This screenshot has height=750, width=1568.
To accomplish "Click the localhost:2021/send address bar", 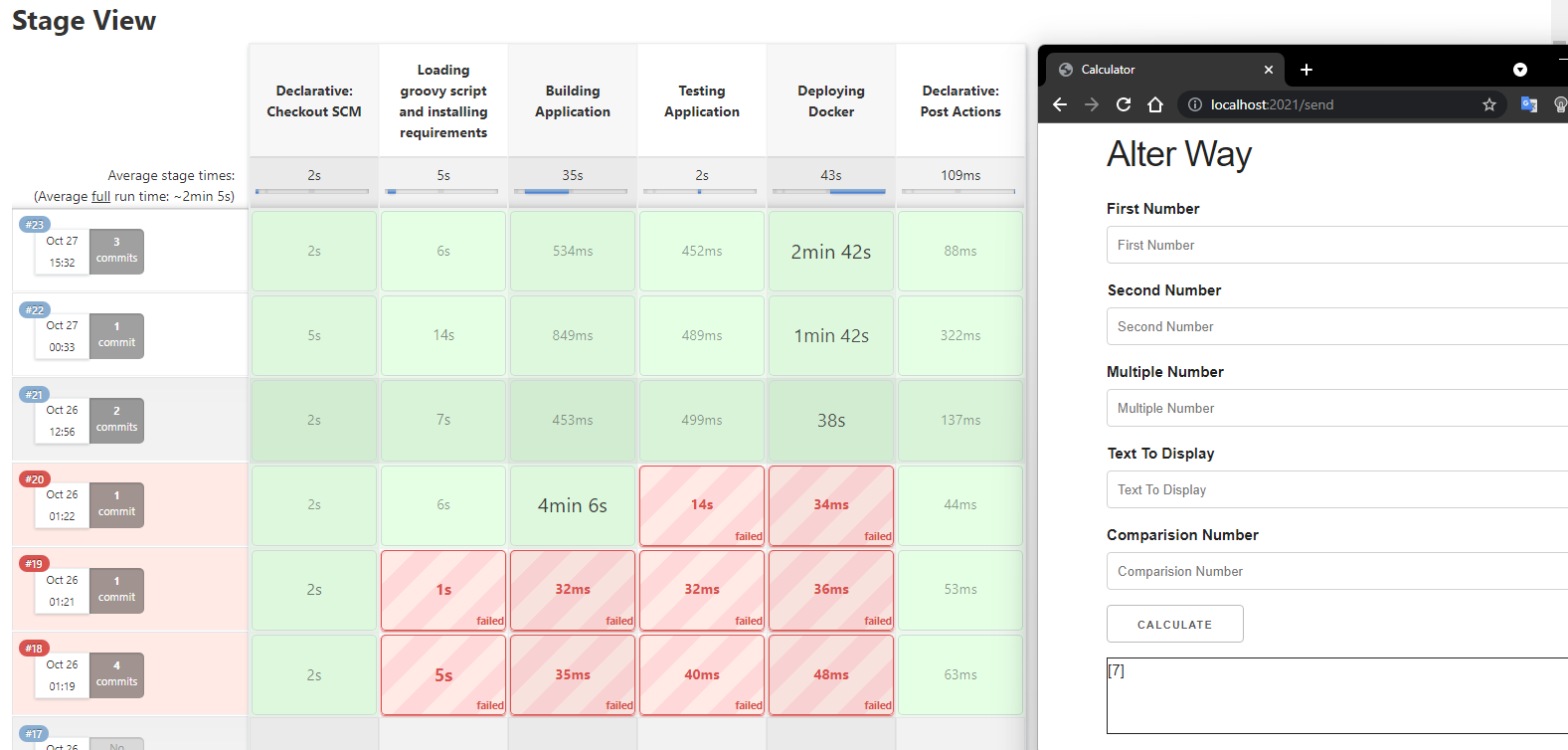I will tap(1341, 104).
